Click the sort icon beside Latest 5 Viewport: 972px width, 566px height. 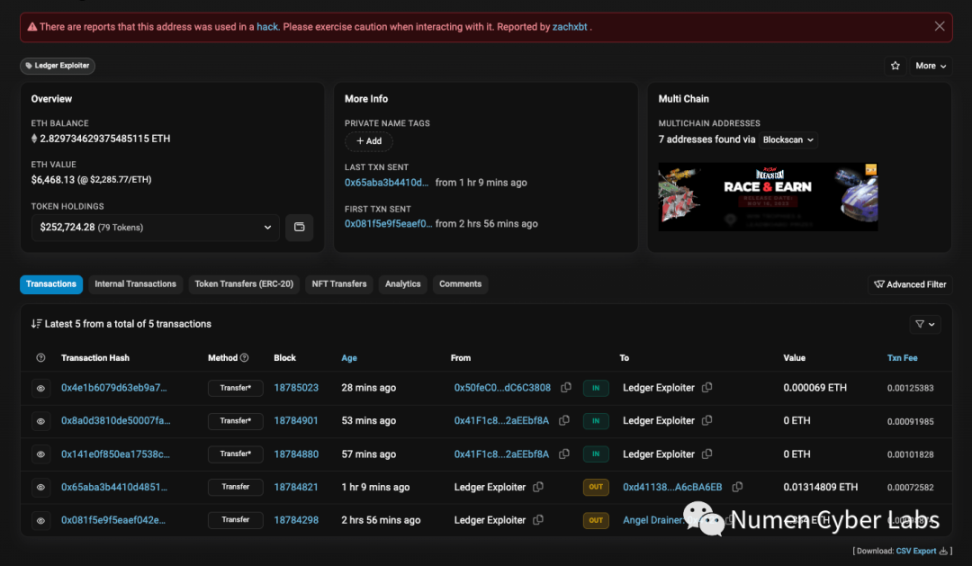(37, 324)
